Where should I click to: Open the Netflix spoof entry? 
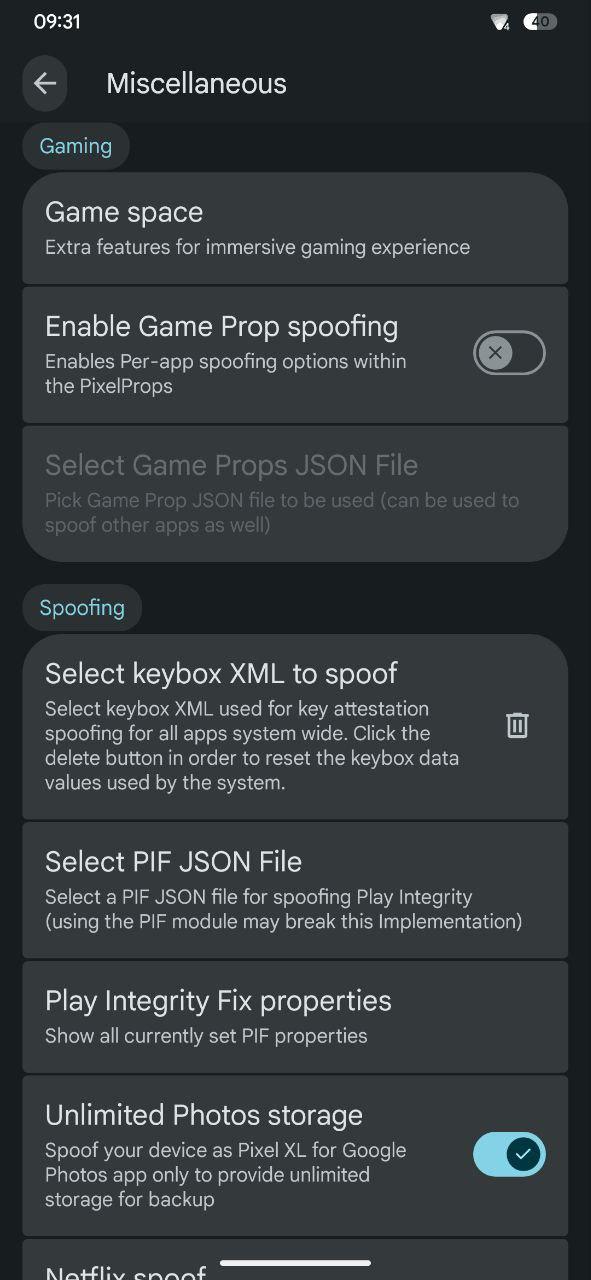tap(295, 1260)
